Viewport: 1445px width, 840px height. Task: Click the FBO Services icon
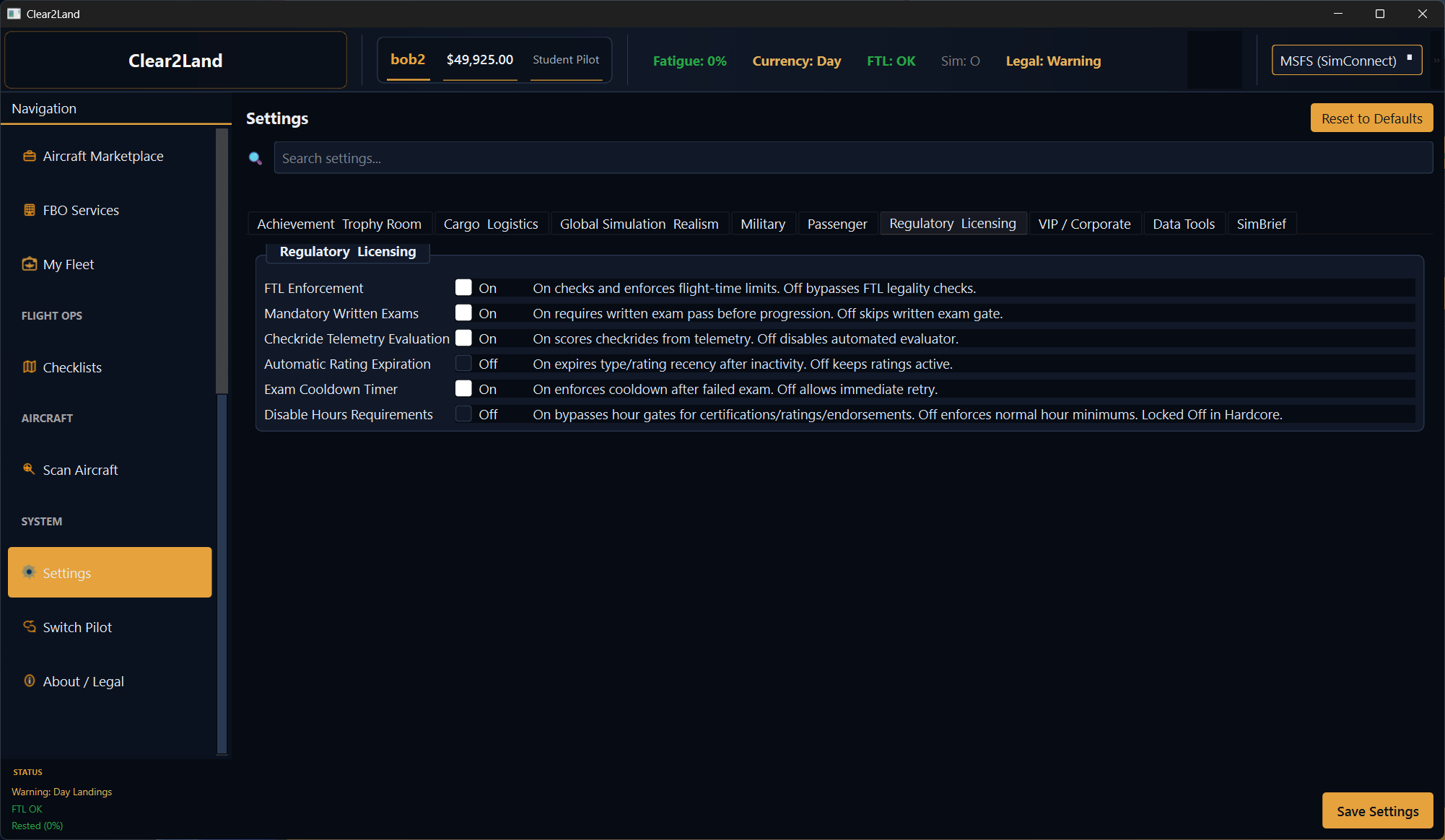[30, 210]
